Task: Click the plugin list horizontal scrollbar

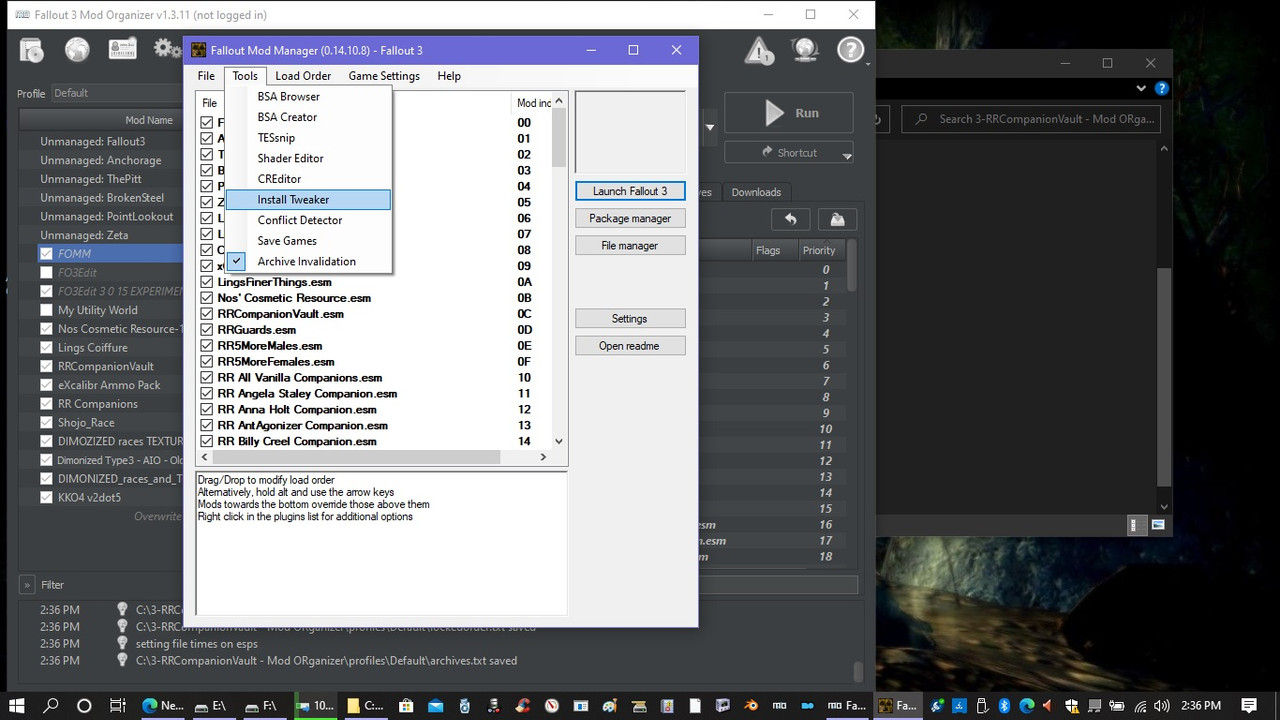Action: pyautogui.click(x=354, y=457)
